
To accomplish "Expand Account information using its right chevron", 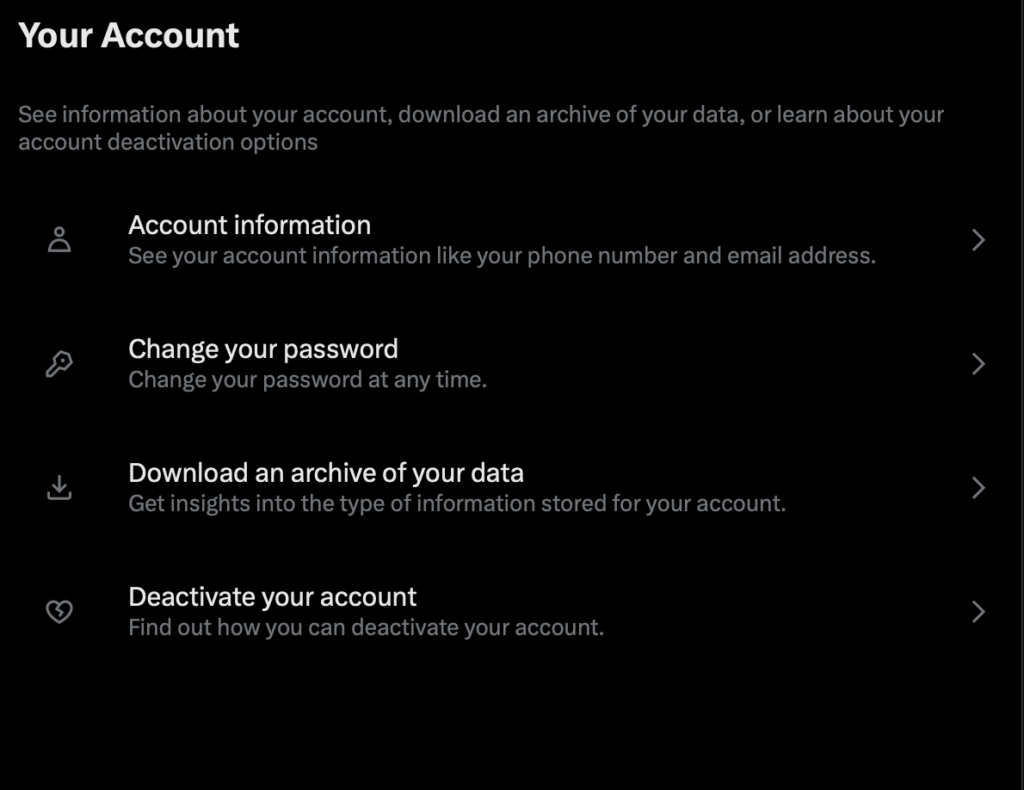I will click(978, 240).
